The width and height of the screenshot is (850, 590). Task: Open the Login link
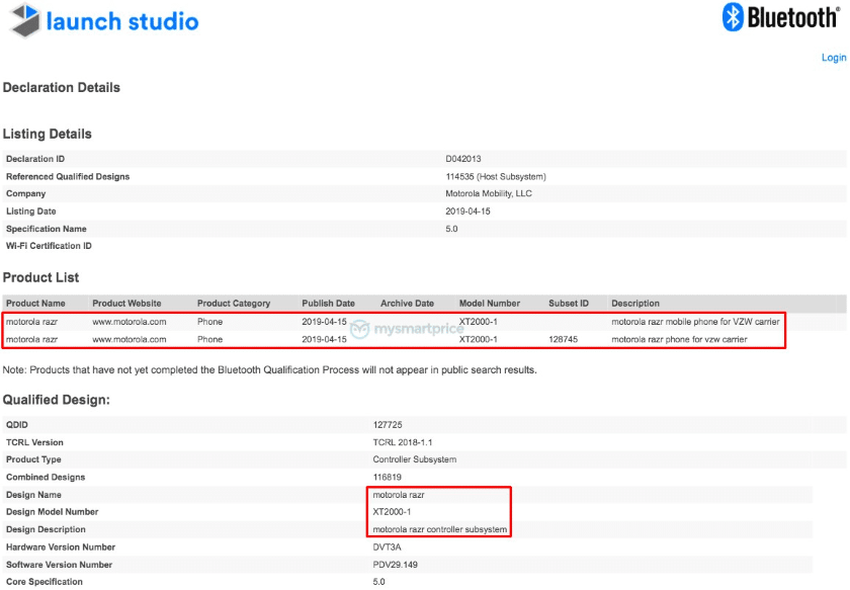[833, 58]
